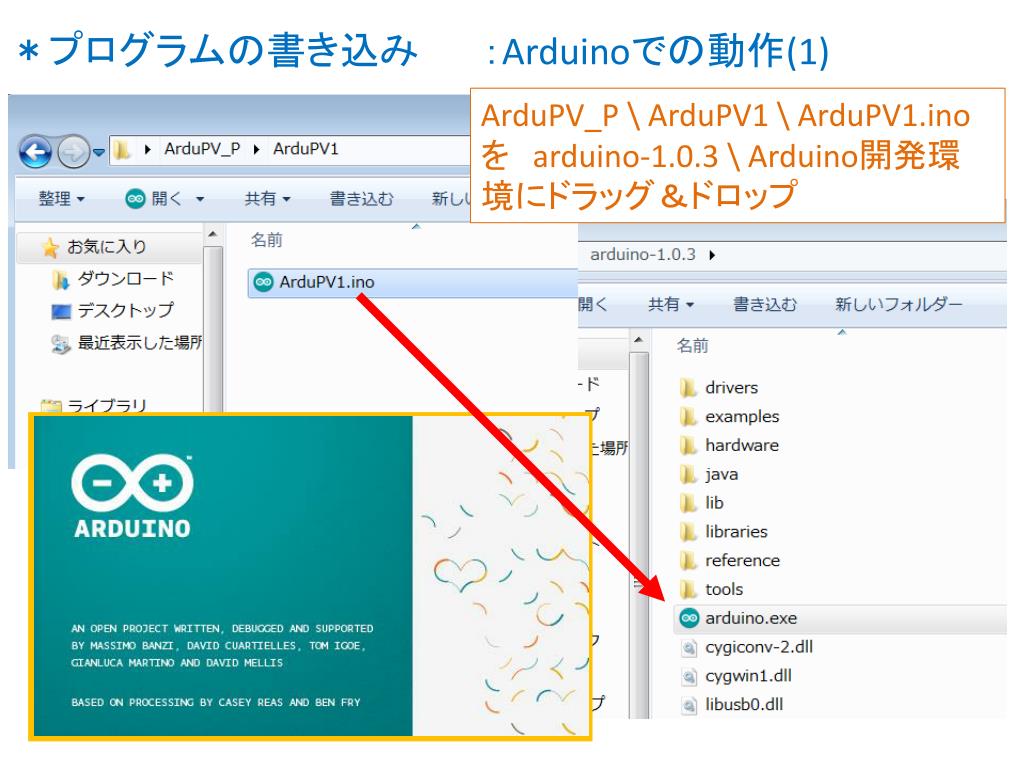Select the lib folder icon

tap(688, 503)
